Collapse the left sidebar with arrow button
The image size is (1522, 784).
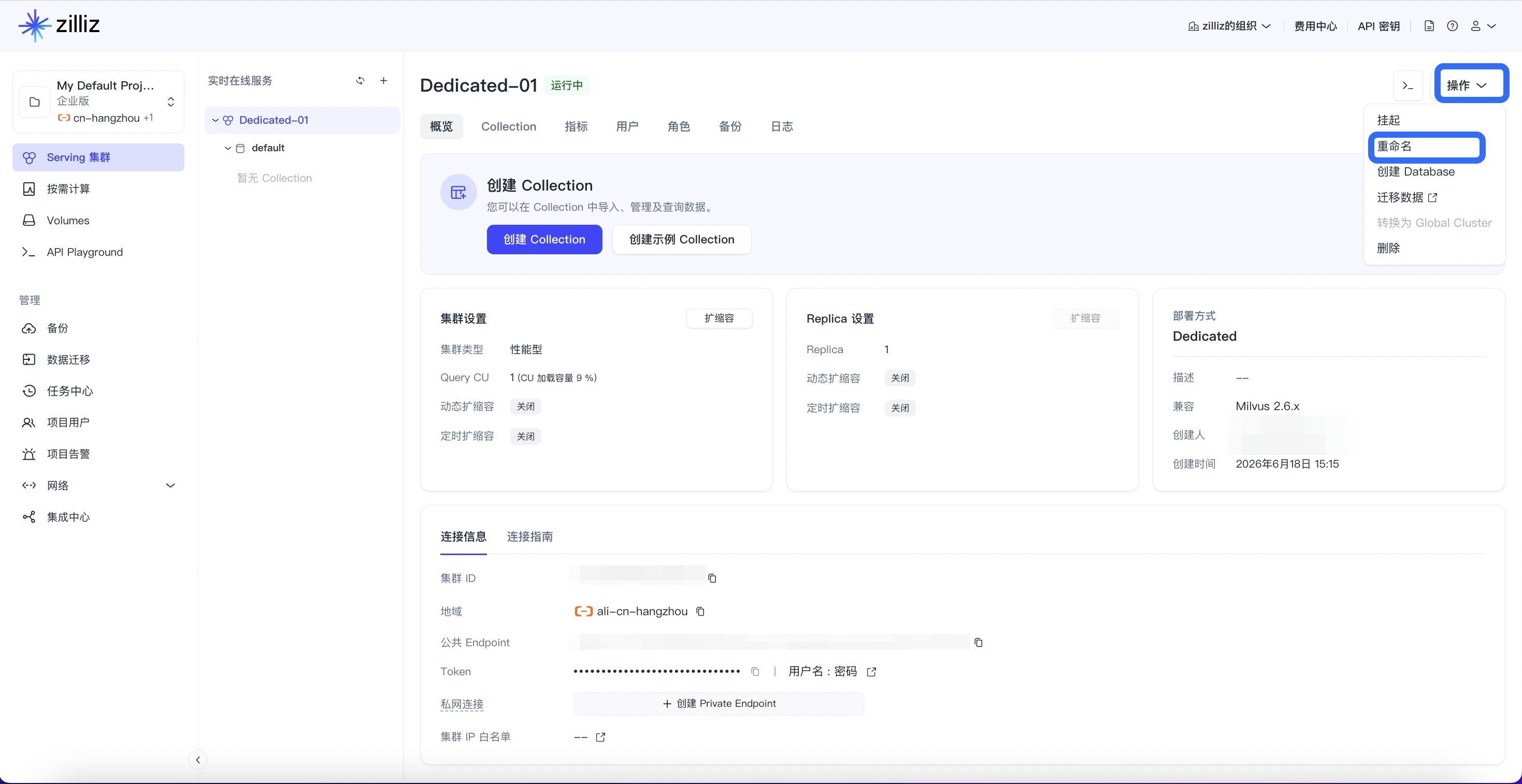coord(198,760)
